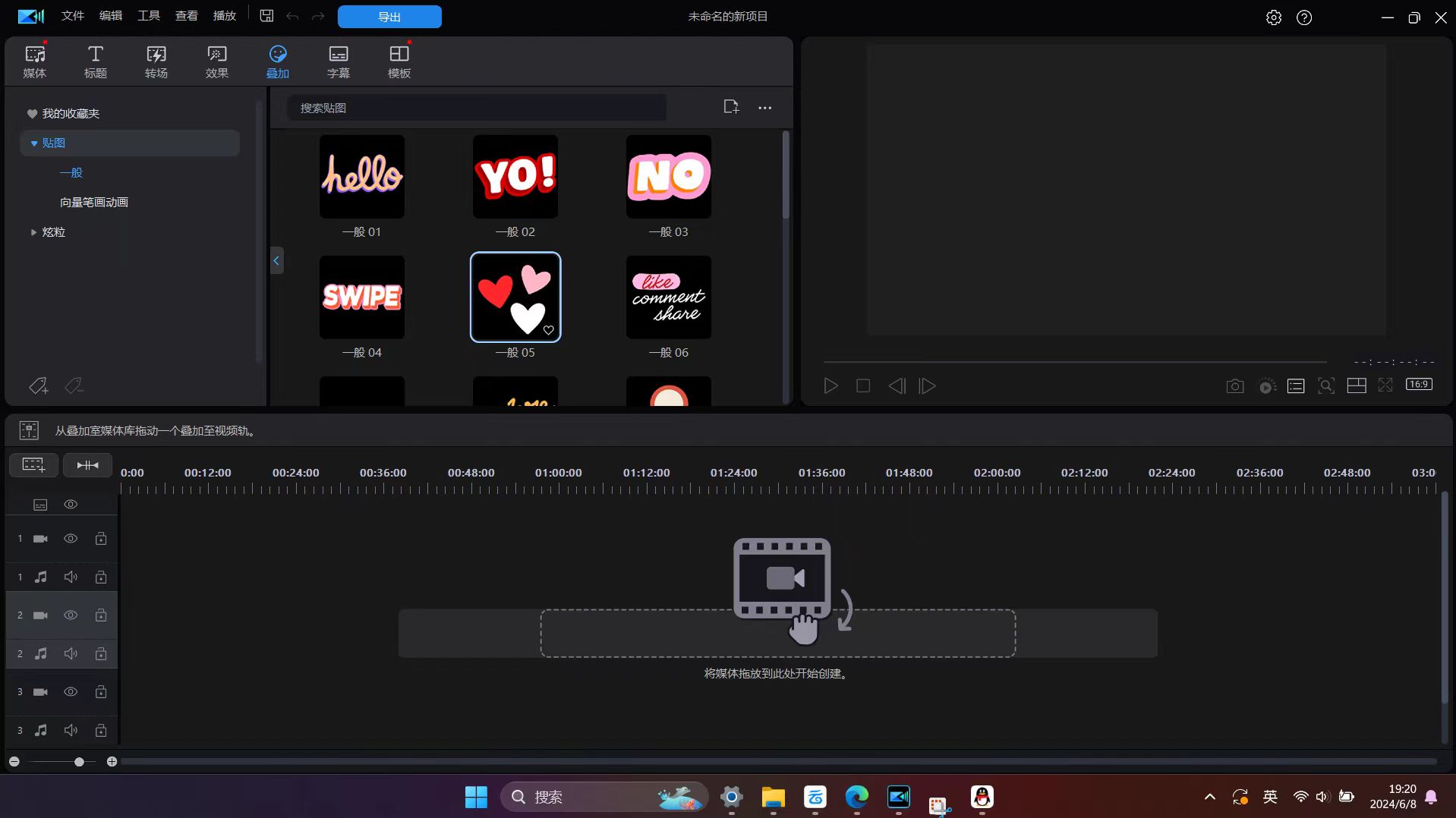Screen dimensions: 1456x818
Task: Click the fit timeline to window icon
Action: tap(87, 465)
